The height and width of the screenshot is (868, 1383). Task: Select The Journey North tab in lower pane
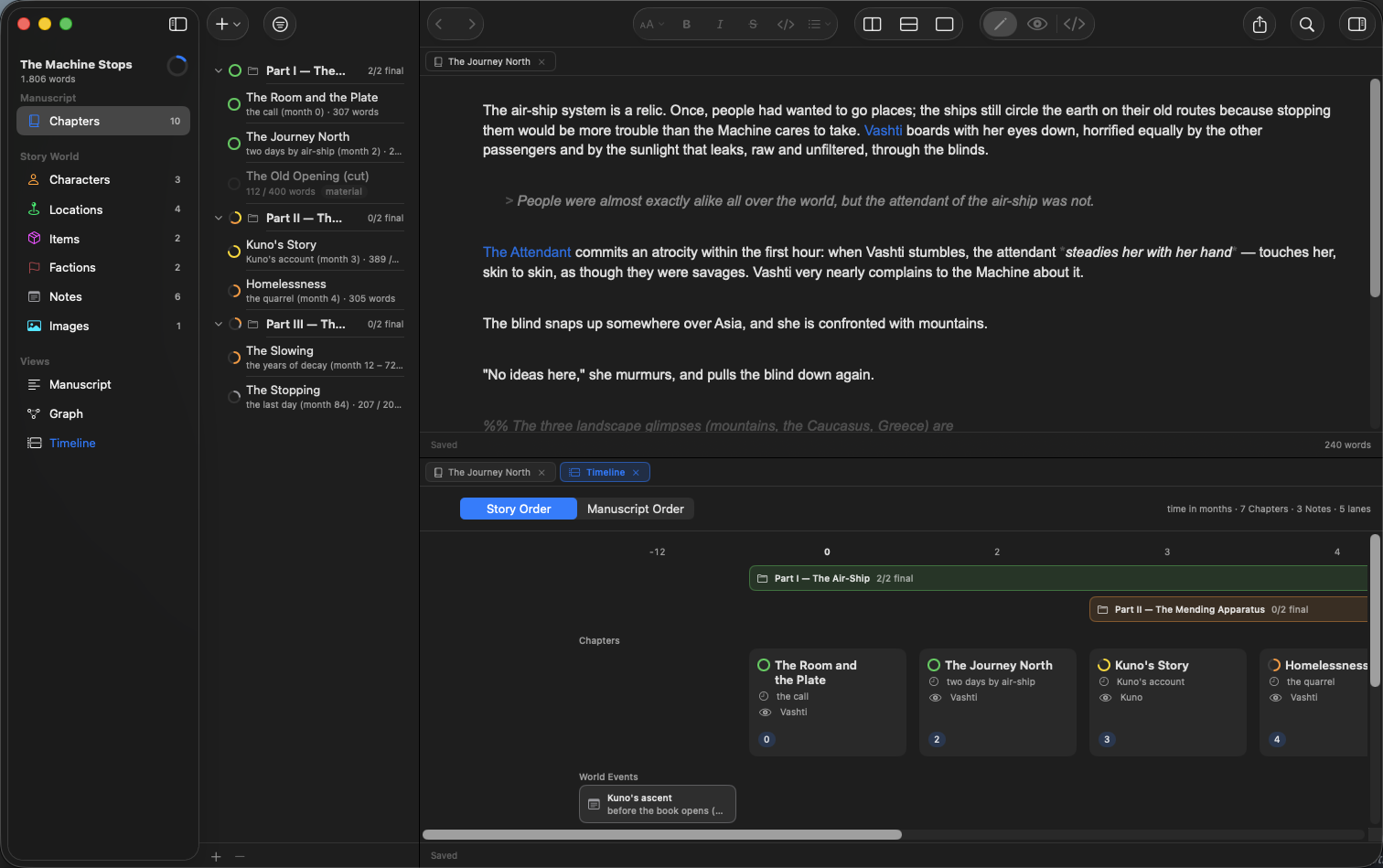click(x=489, y=472)
